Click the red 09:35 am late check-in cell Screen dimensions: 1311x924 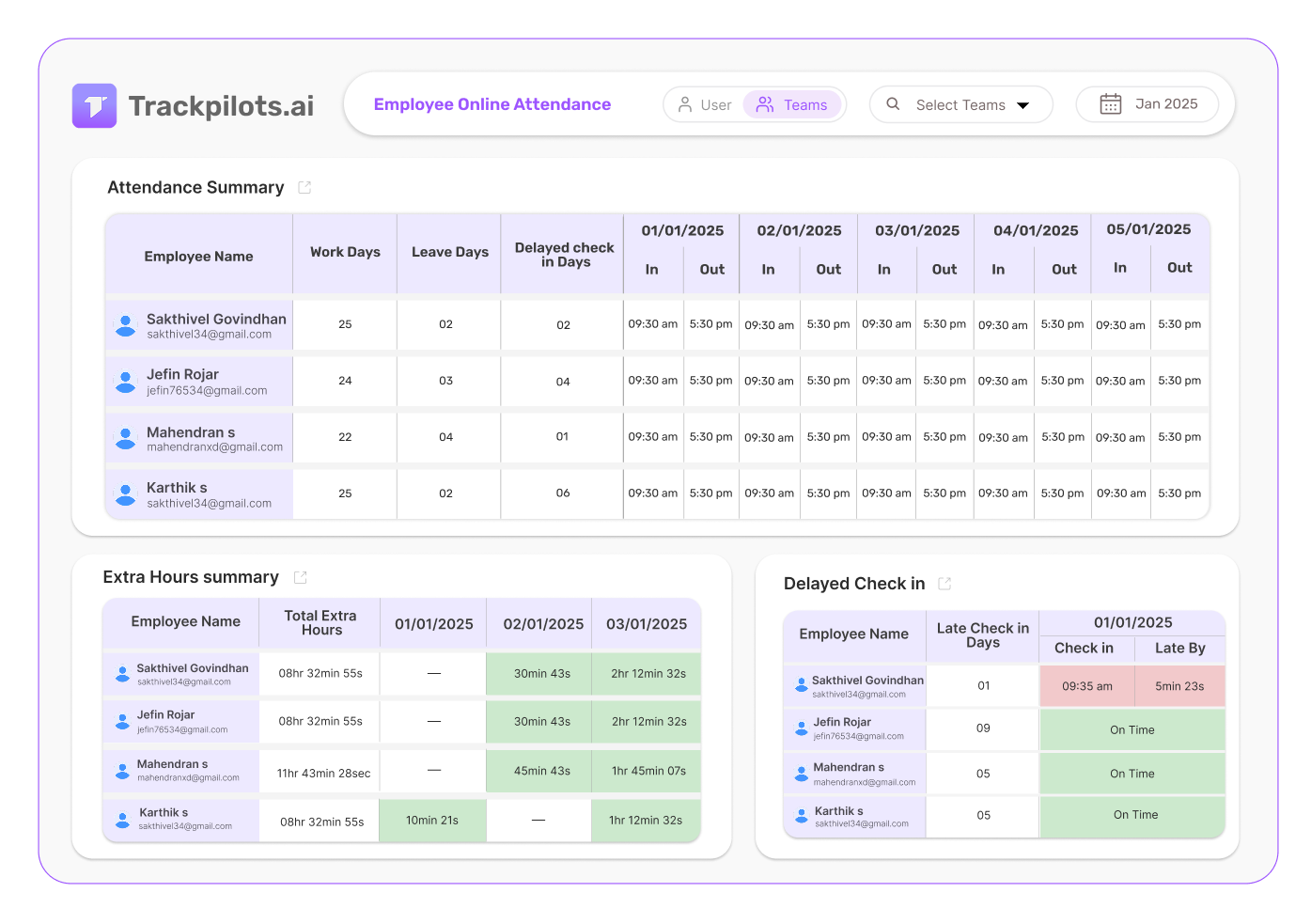1086,686
